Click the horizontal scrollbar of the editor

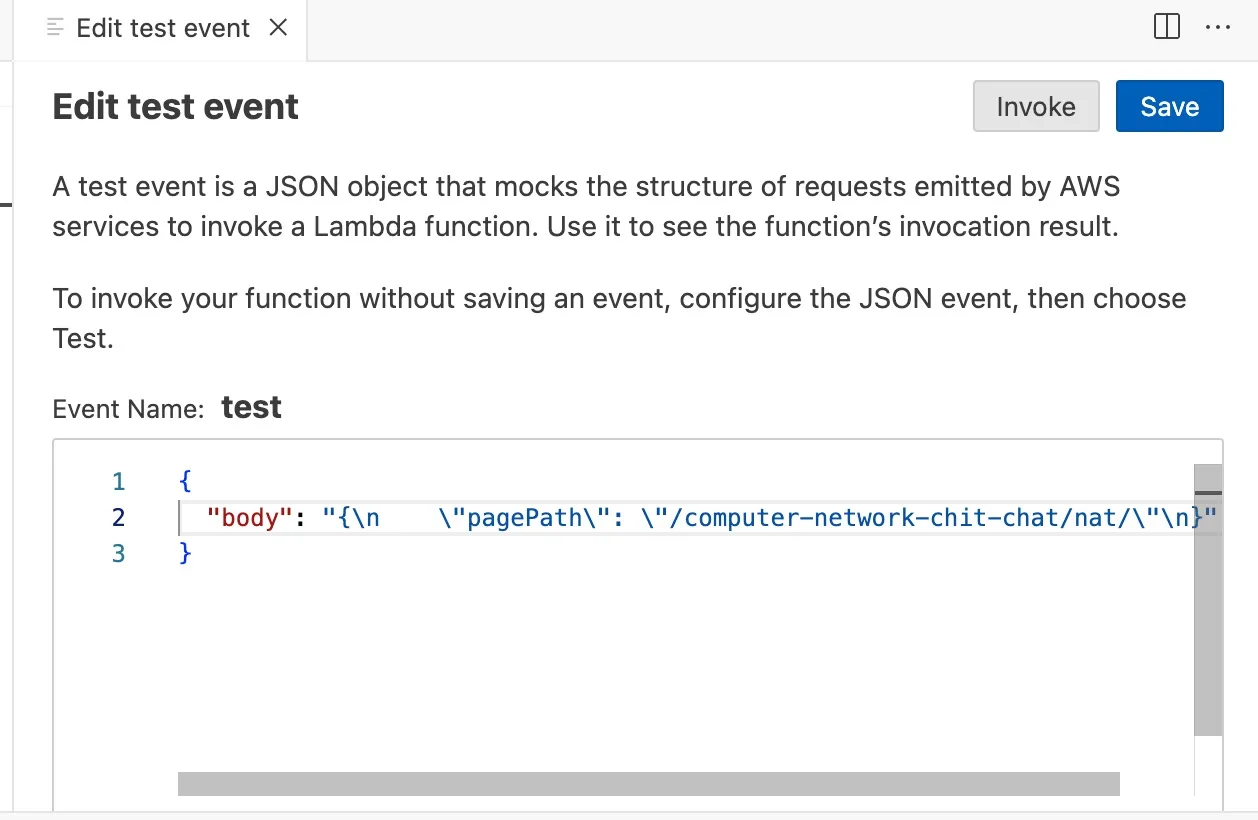pos(648,784)
